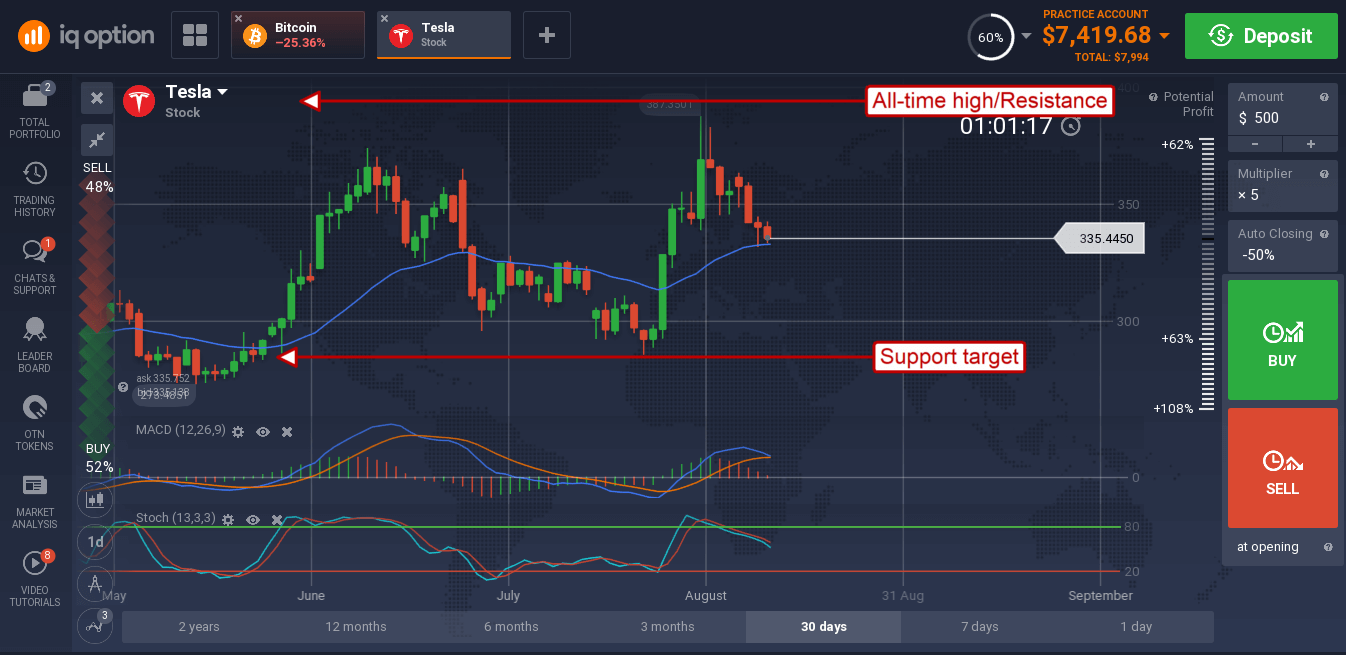Click the Potential Profit scale bar
Image resolution: width=1346 pixels, height=655 pixels.
1208,275
